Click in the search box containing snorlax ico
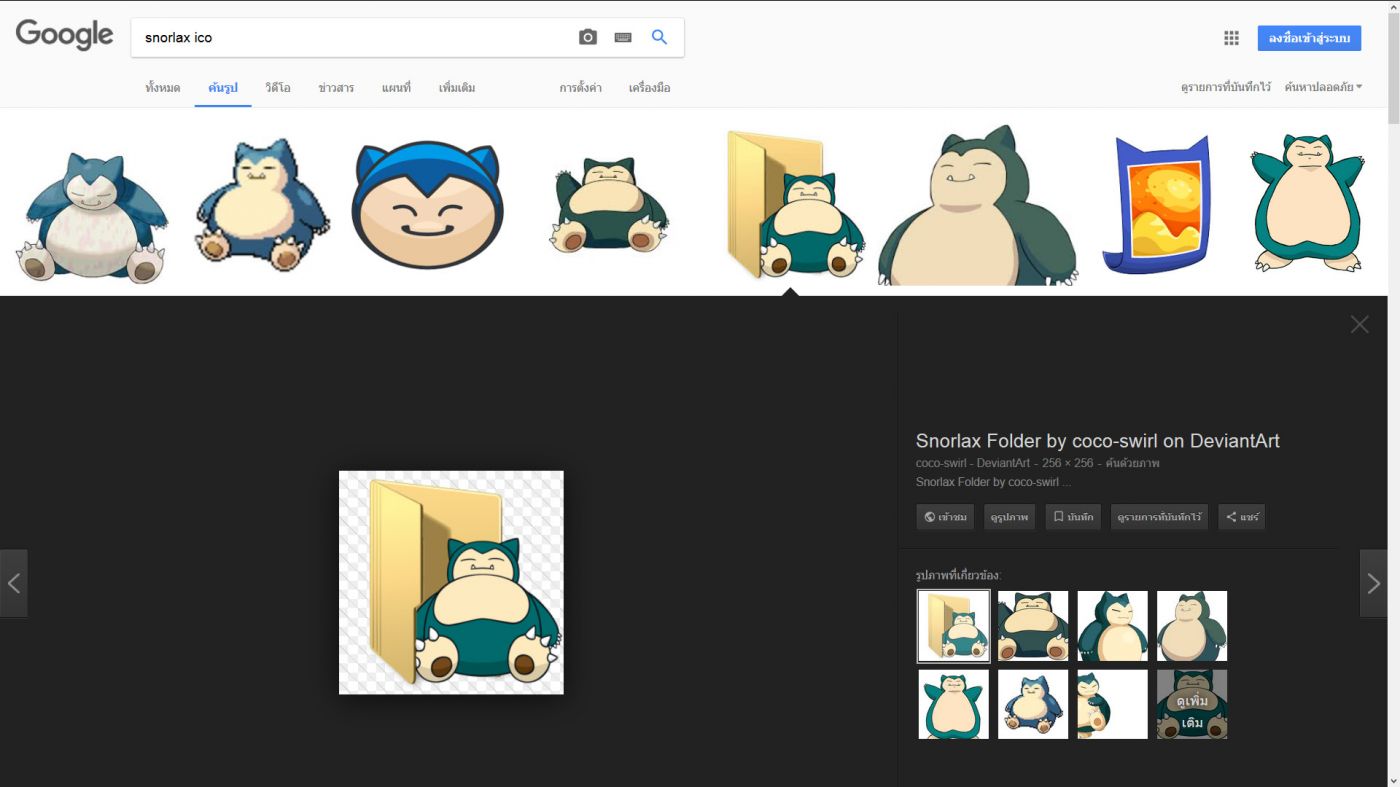The image size is (1400, 787). pyautogui.click(x=350, y=37)
